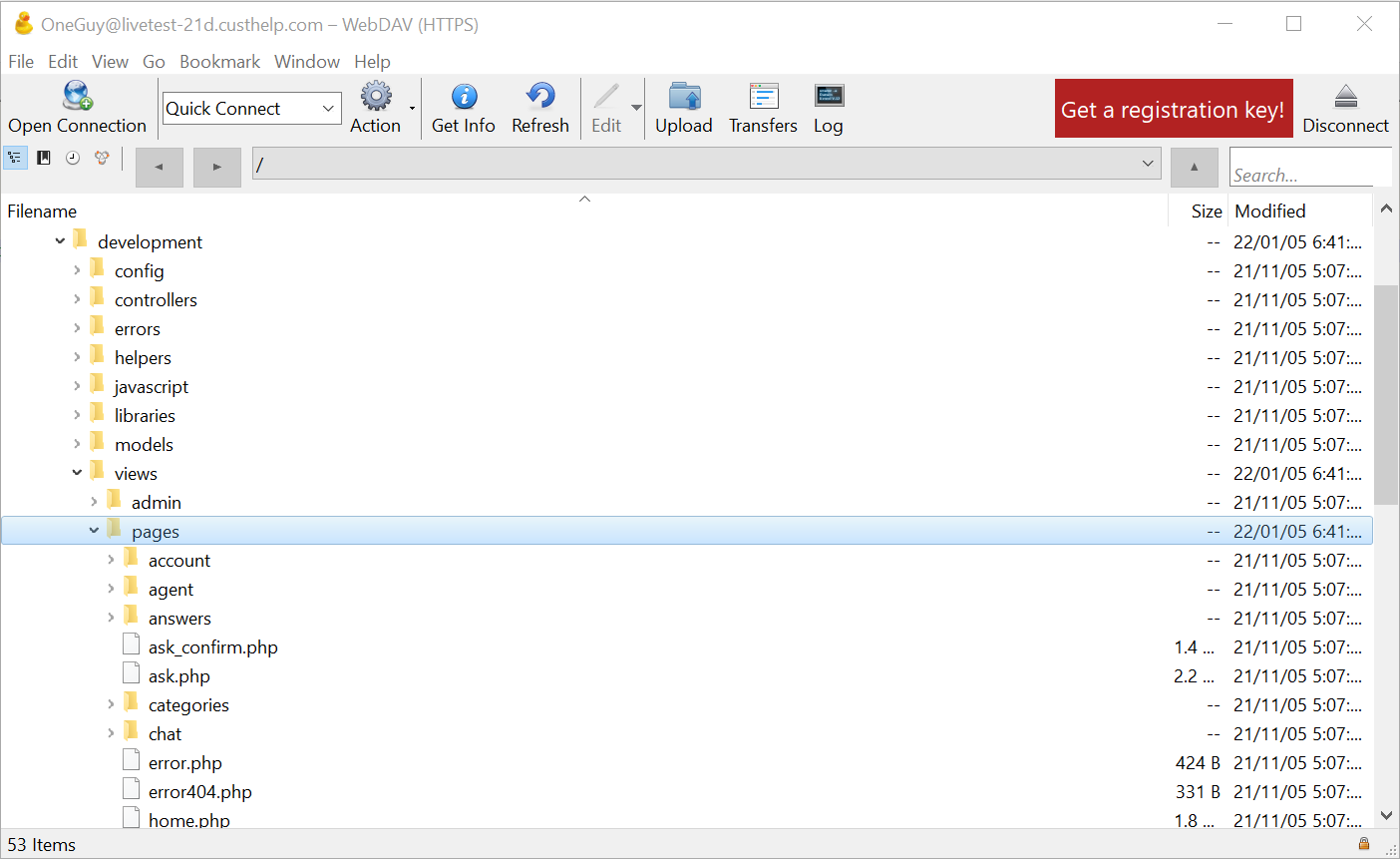This screenshot has height=859, width=1400.
Task: Select the agent folder row
Action: click(687, 589)
